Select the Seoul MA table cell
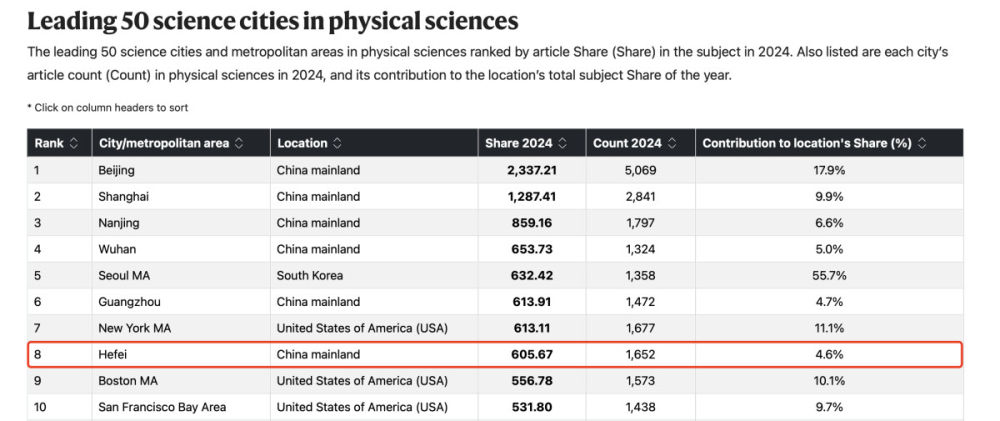Screen dimensions: 1000x421 click(x=123, y=276)
